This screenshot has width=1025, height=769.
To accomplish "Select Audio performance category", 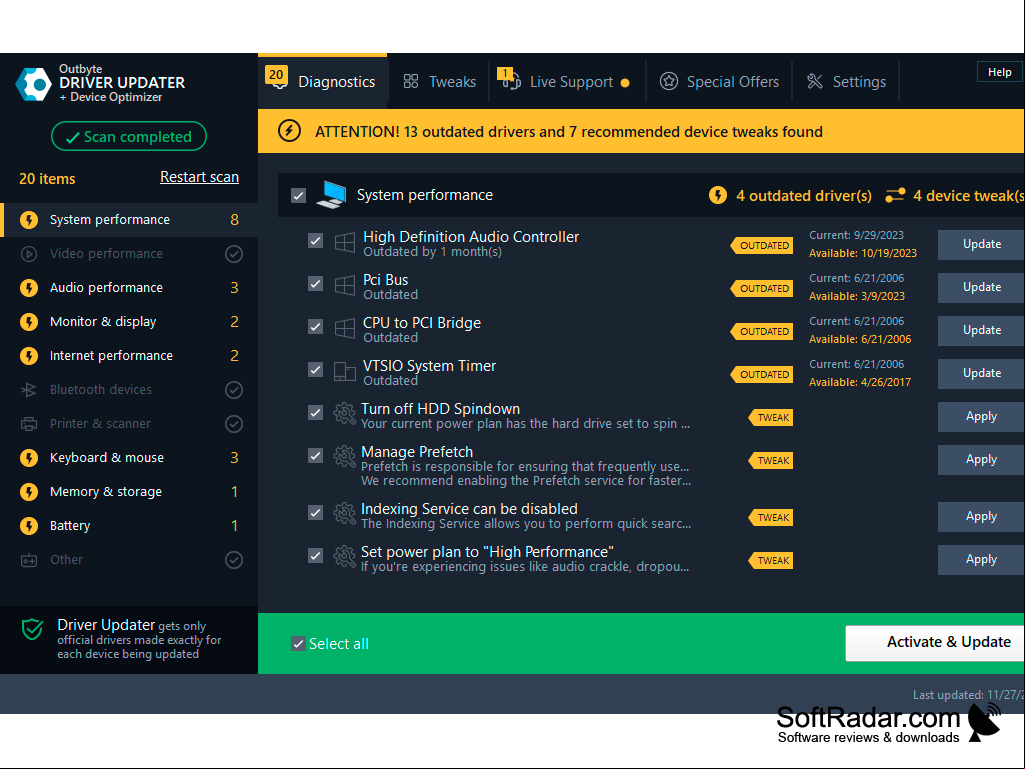I will tap(129, 288).
